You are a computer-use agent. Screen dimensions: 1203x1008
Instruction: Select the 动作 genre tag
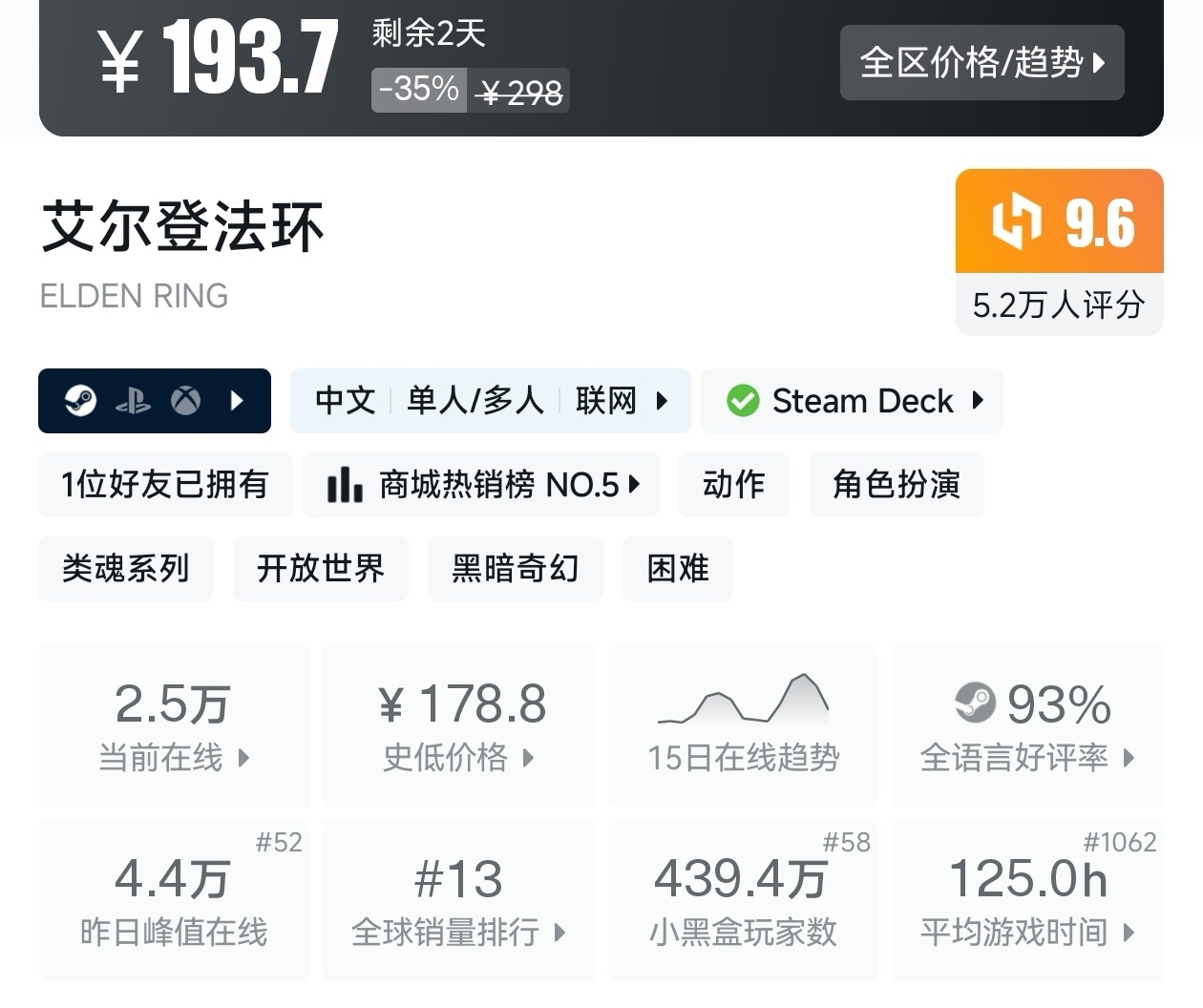point(734,485)
